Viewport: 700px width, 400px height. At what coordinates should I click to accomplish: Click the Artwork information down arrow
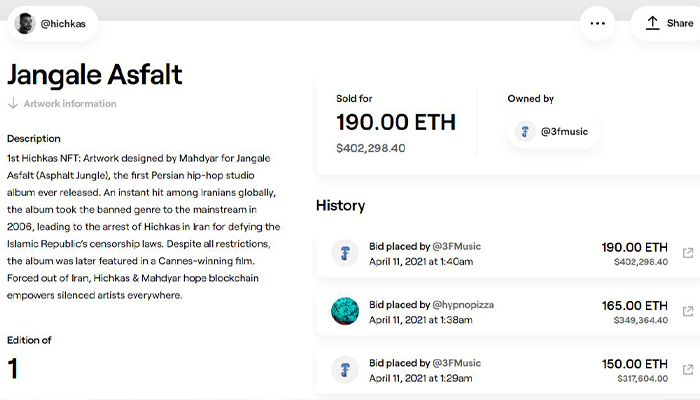(13, 103)
